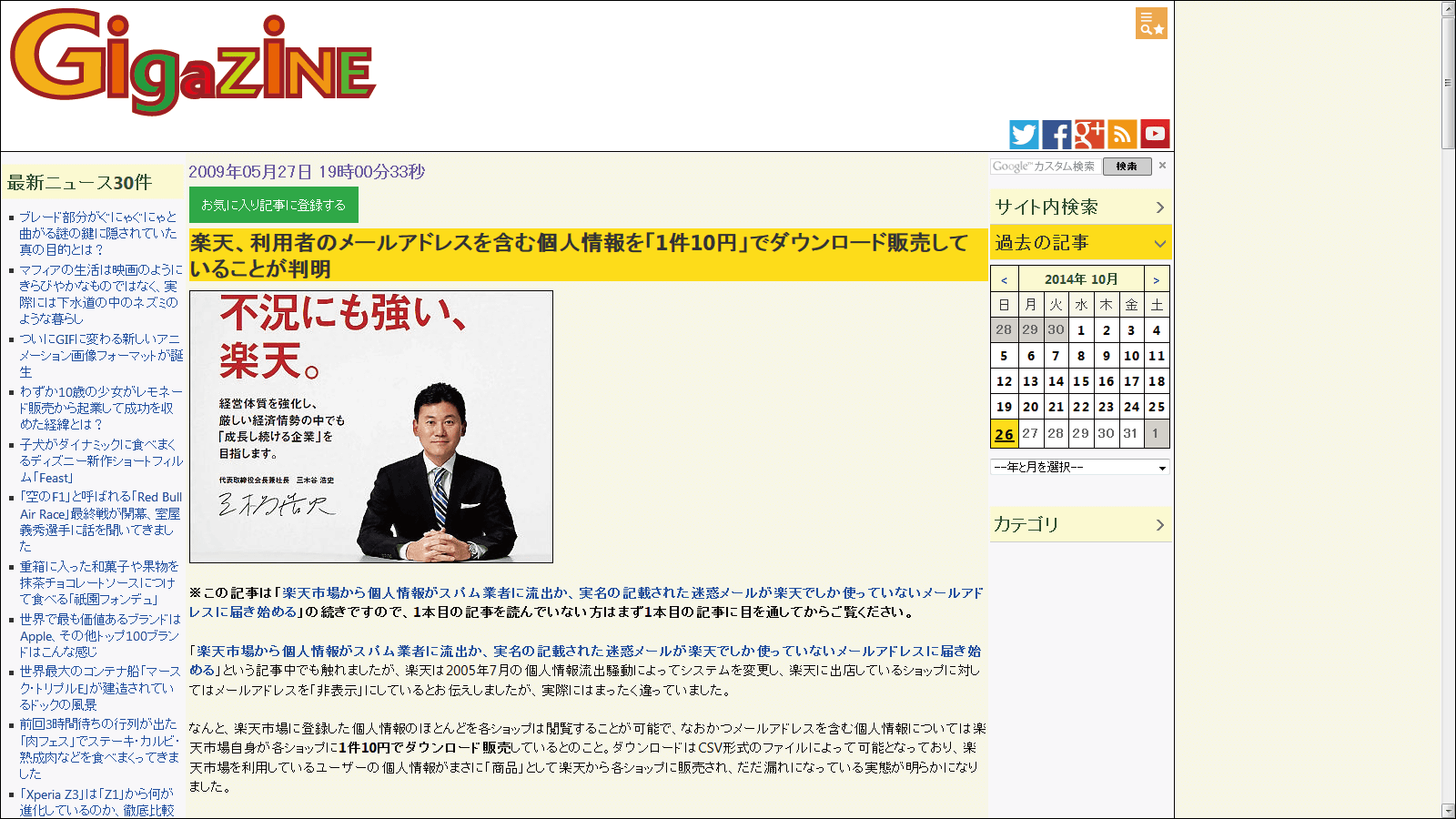Viewport: 1456px width, 819px height.
Task: Open the 楽天市場 link in the second paragraph
Action: tap(585, 661)
